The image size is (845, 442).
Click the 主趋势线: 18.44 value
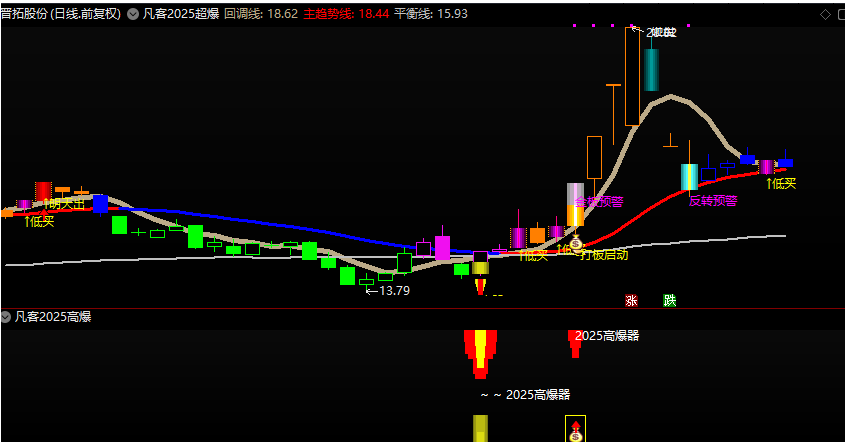(x=346, y=14)
